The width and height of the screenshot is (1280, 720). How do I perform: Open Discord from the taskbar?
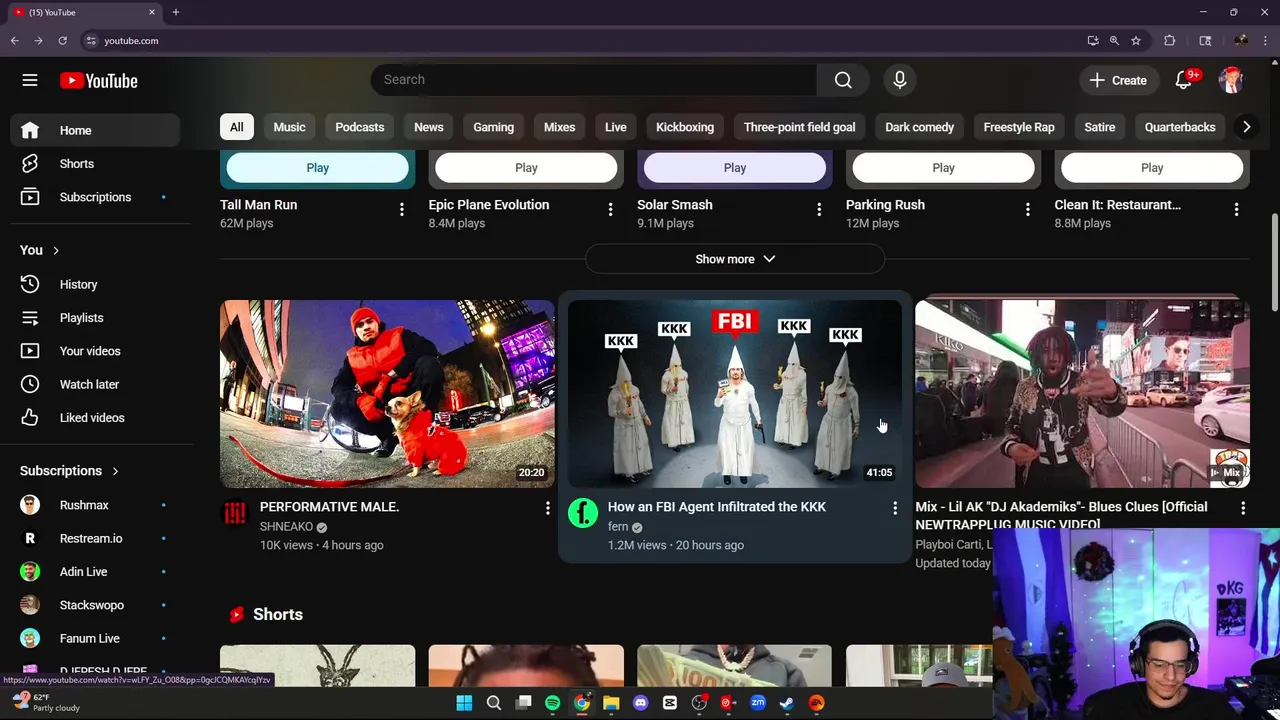click(641, 703)
